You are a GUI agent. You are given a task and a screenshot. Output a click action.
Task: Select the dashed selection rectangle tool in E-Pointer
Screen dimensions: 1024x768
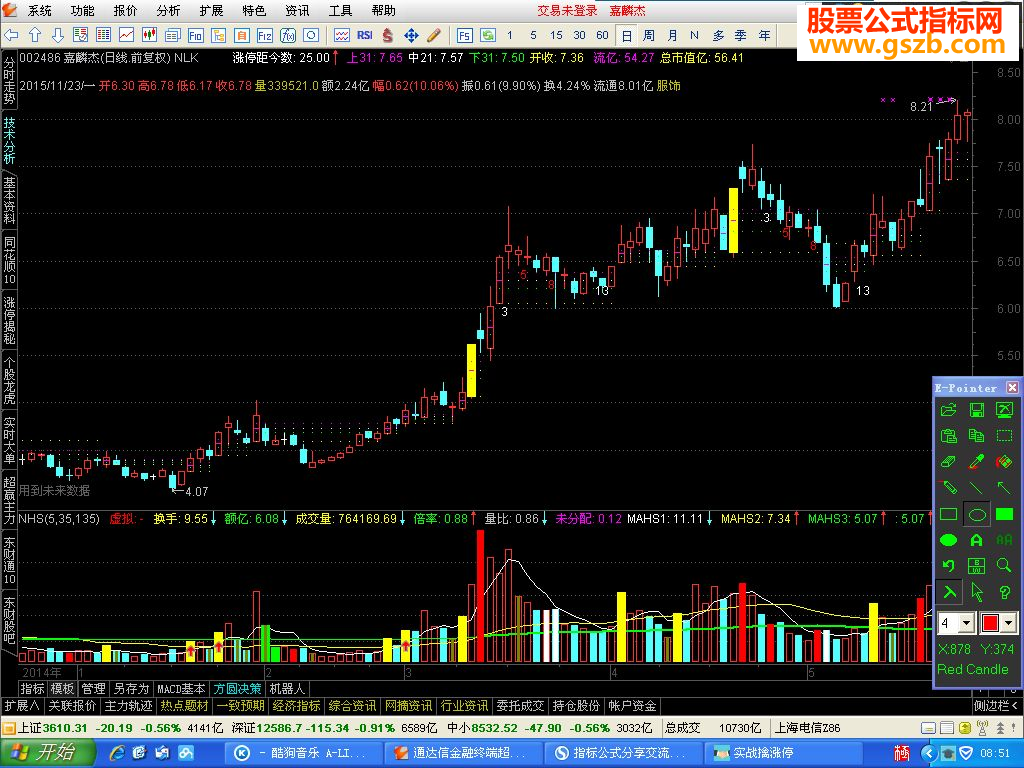[1004, 436]
